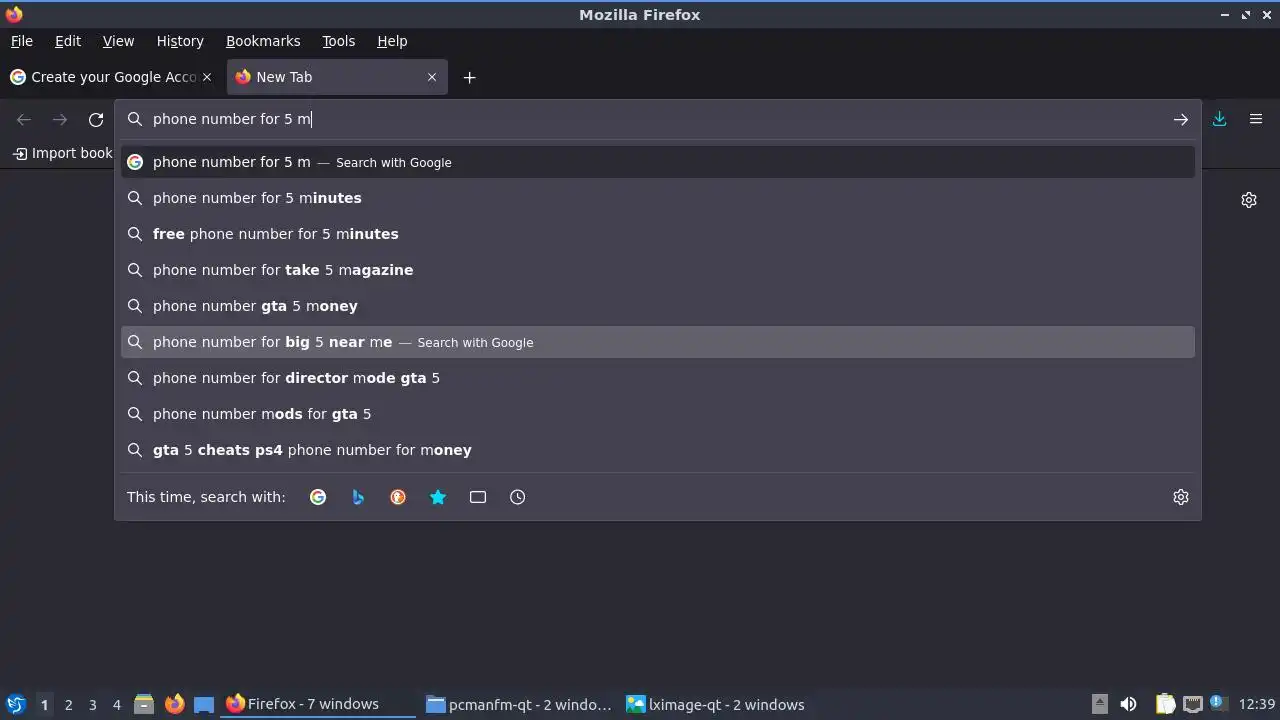Open the Firefox application menu

coord(1256,119)
